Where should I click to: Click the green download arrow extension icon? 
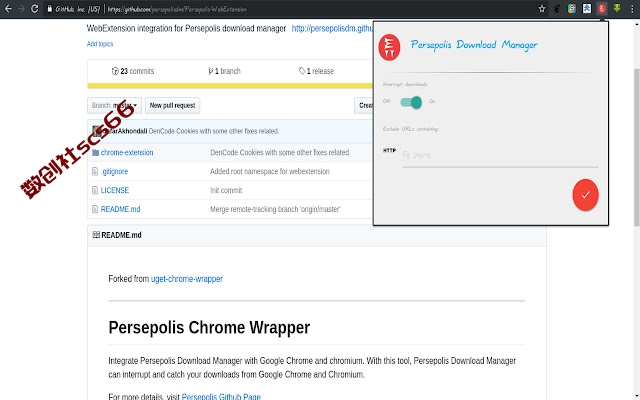(x=617, y=9)
